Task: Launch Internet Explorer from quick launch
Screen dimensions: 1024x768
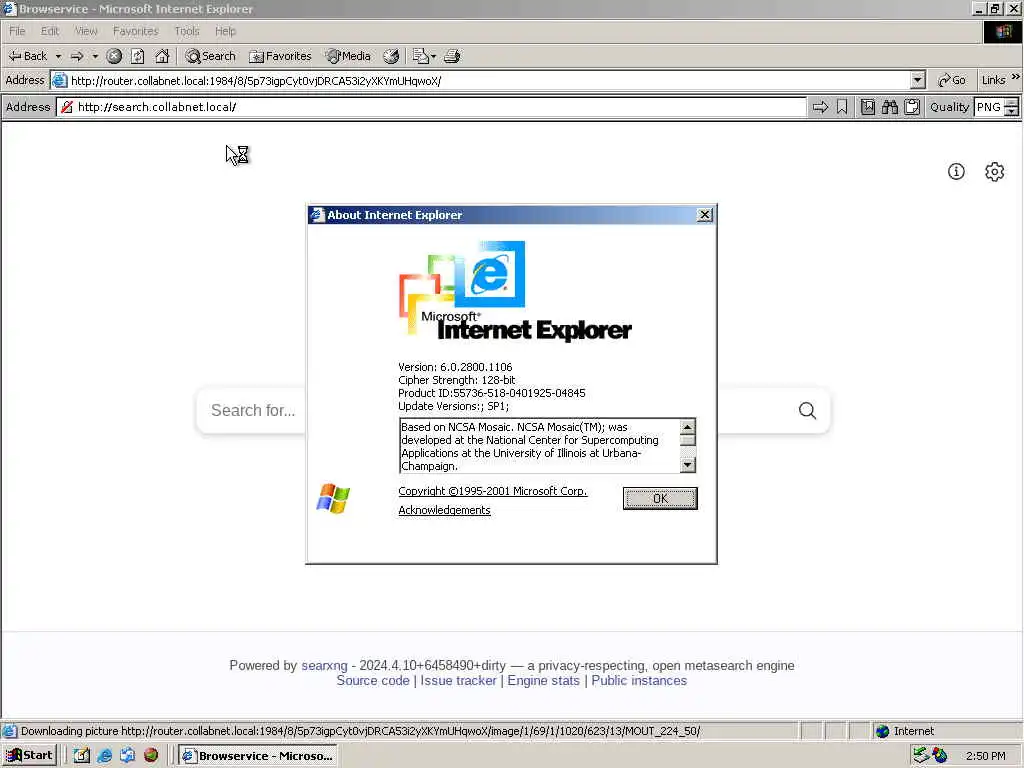Action: (104, 755)
